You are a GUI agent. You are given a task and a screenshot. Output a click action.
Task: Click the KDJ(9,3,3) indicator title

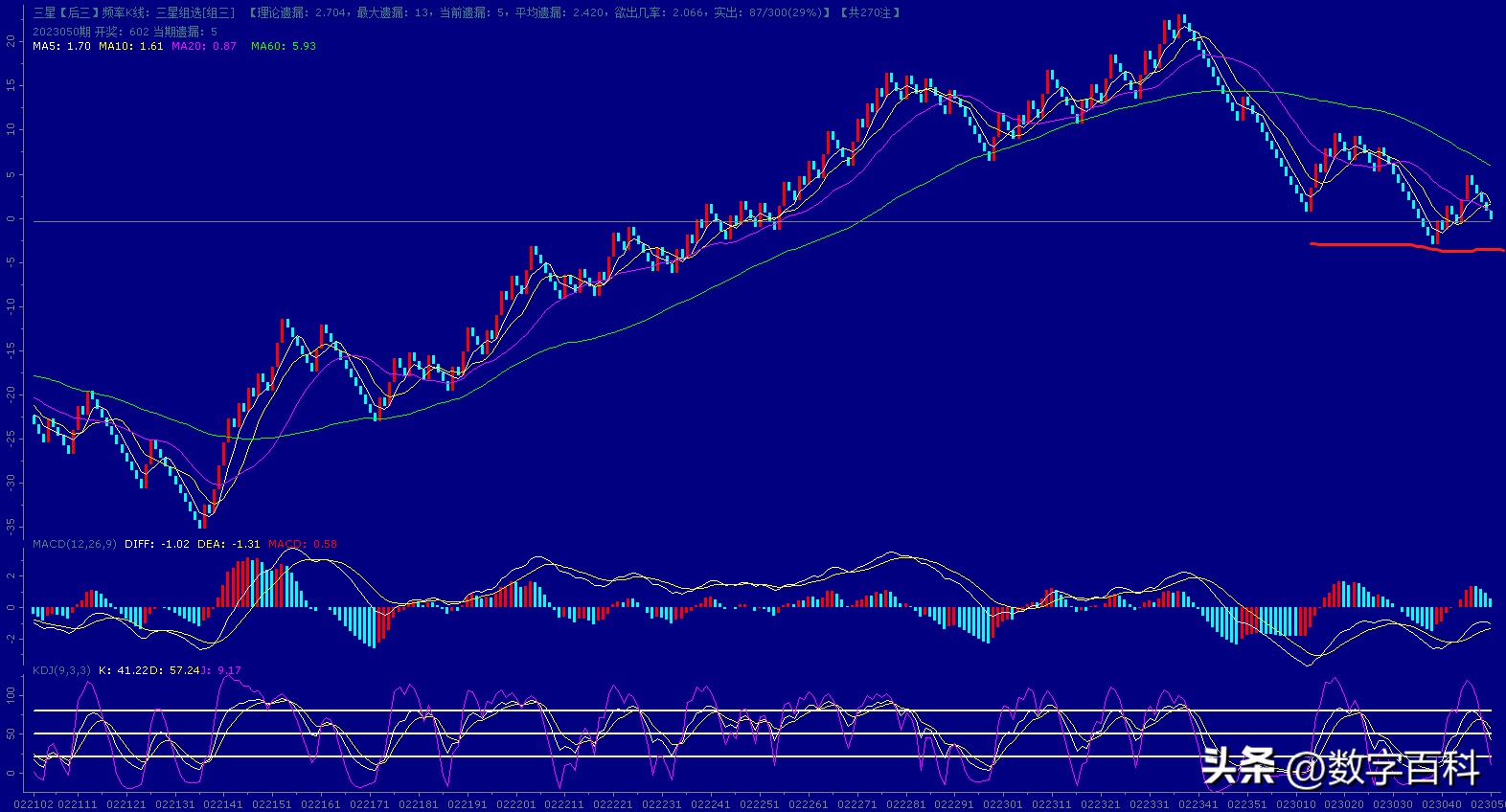[61, 670]
